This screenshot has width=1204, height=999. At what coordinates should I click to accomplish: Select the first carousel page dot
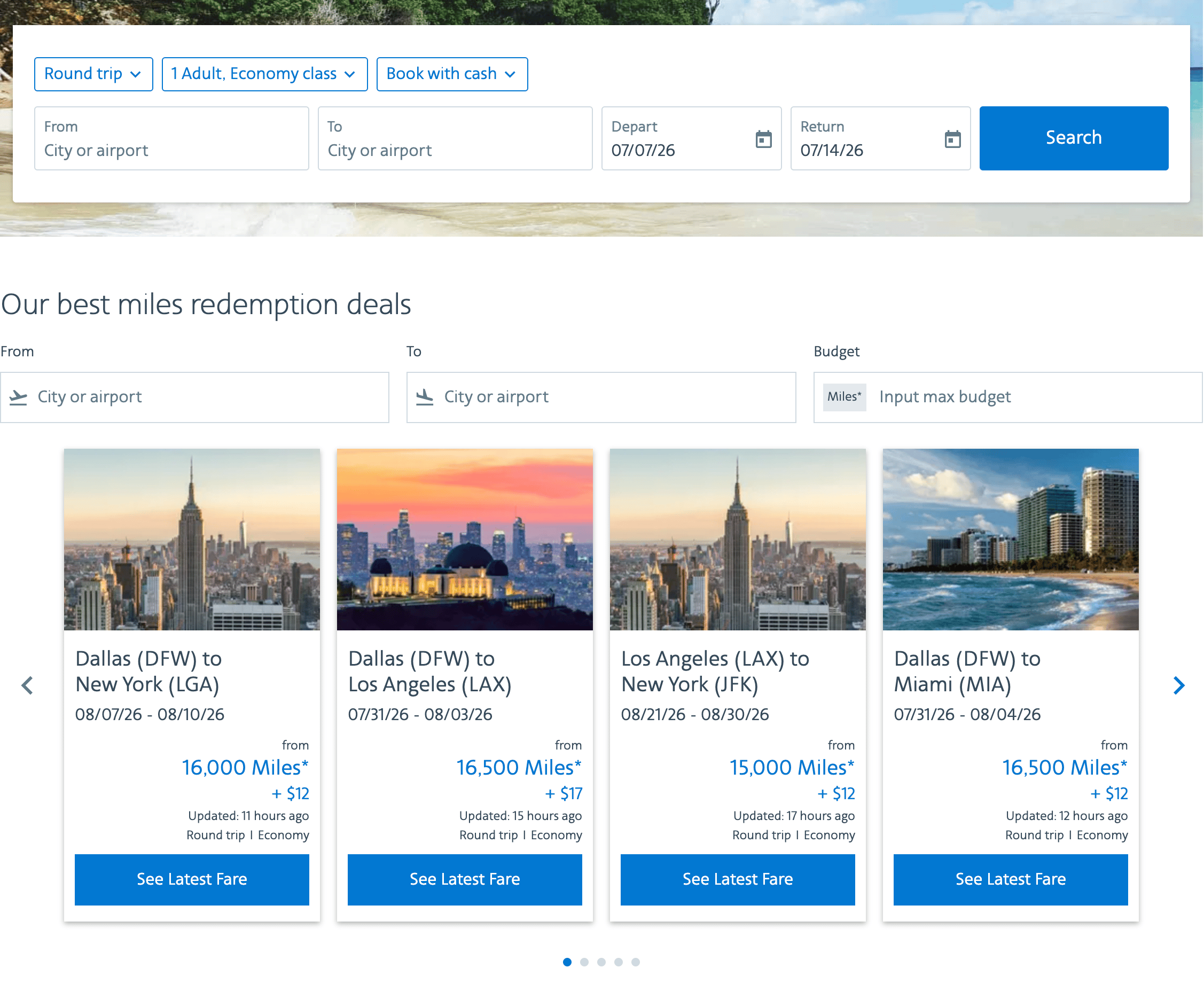pyautogui.click(x=567, y=962)
